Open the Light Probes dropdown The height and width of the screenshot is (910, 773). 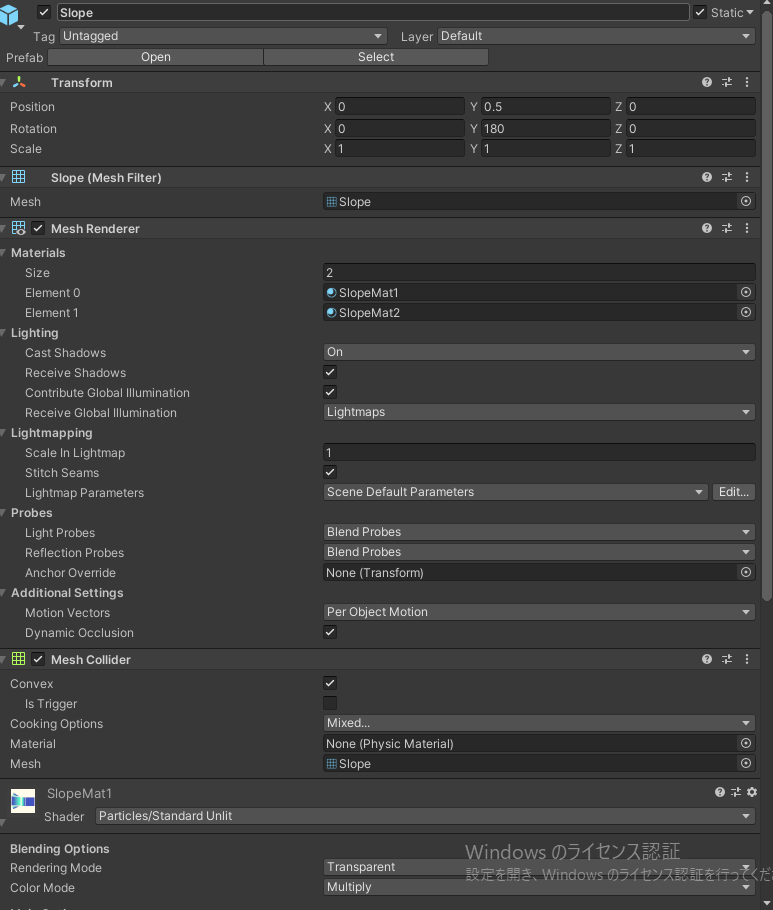(539, 532)
